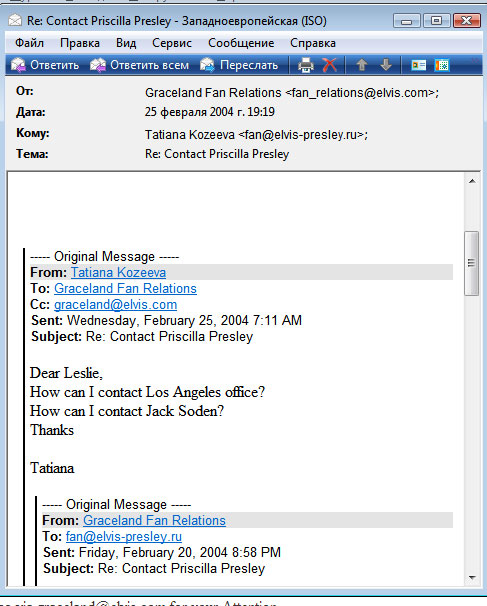
Task: Click the colorful rightmost toolbar icon
Action: 442,65
